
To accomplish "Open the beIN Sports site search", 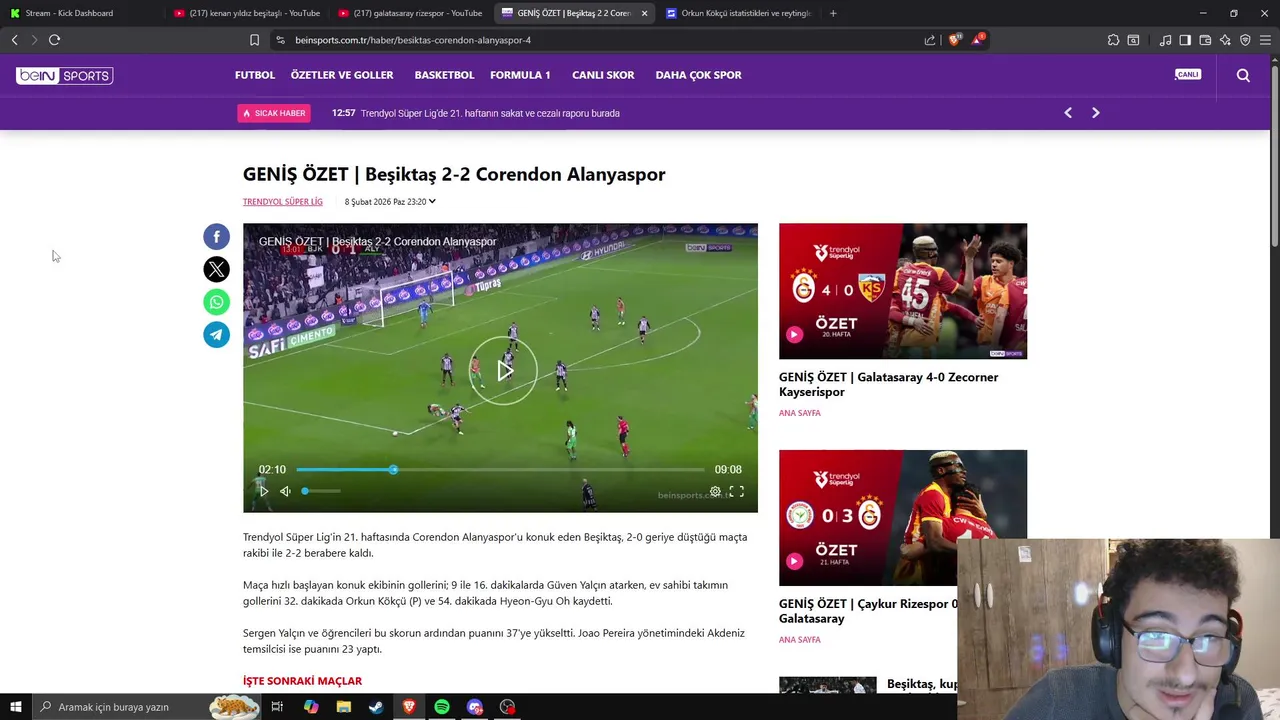I will point(1243,75).
